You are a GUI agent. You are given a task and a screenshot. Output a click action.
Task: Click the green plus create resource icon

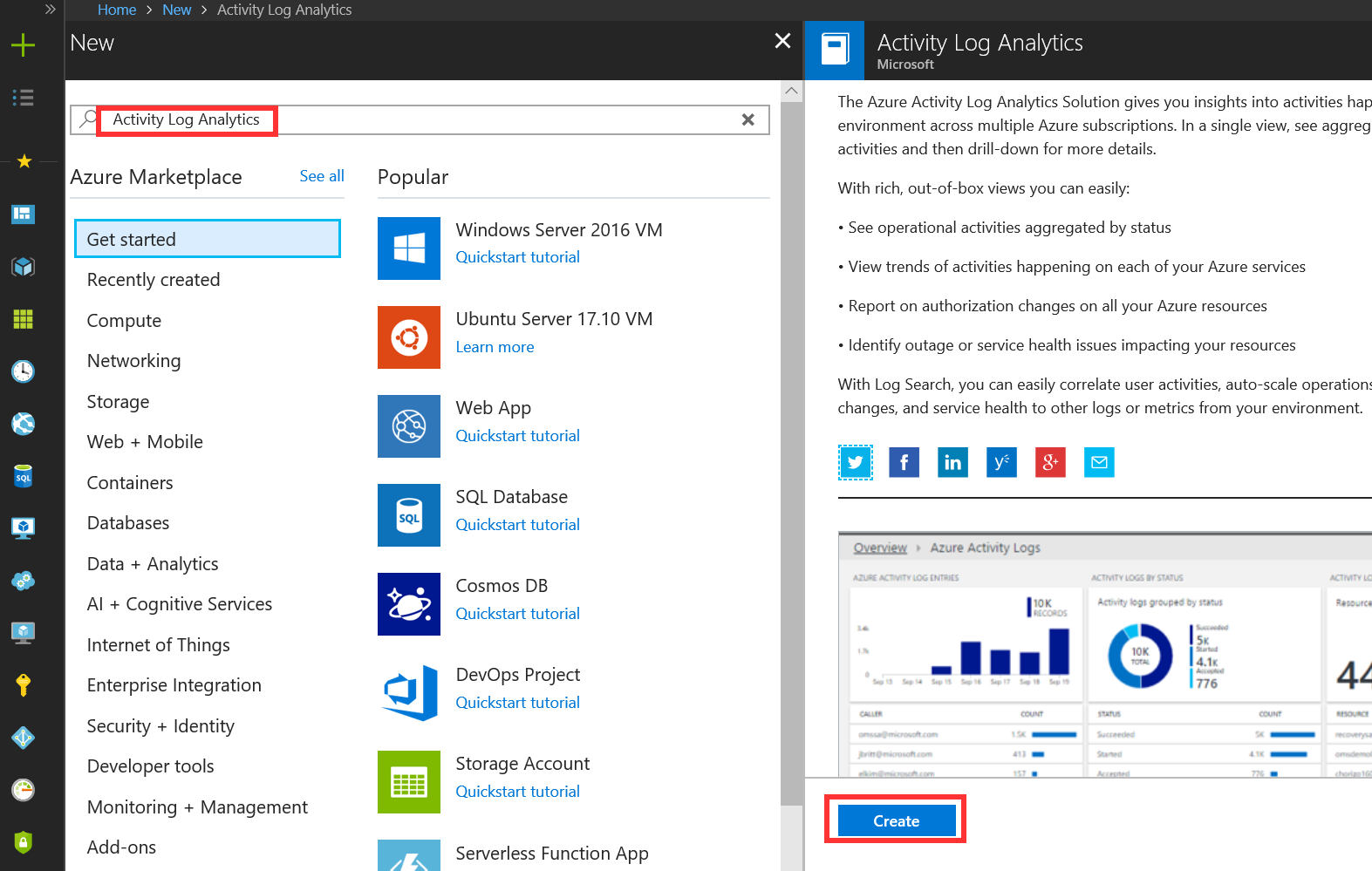24,45
